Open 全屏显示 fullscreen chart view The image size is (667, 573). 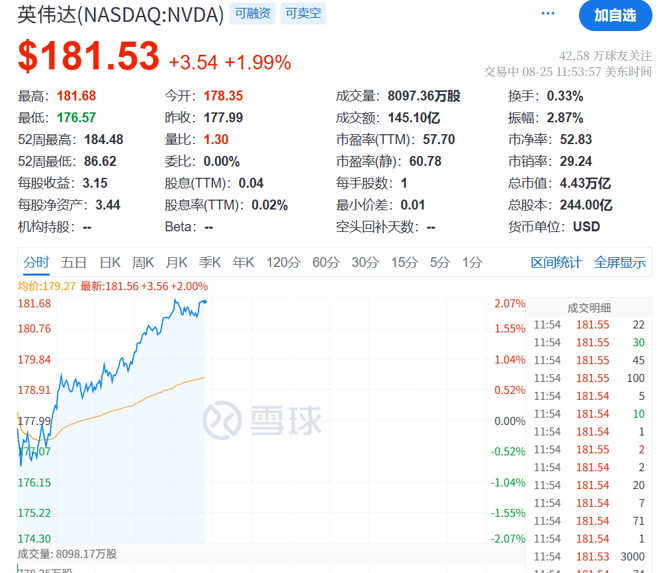tap(620, 262)
